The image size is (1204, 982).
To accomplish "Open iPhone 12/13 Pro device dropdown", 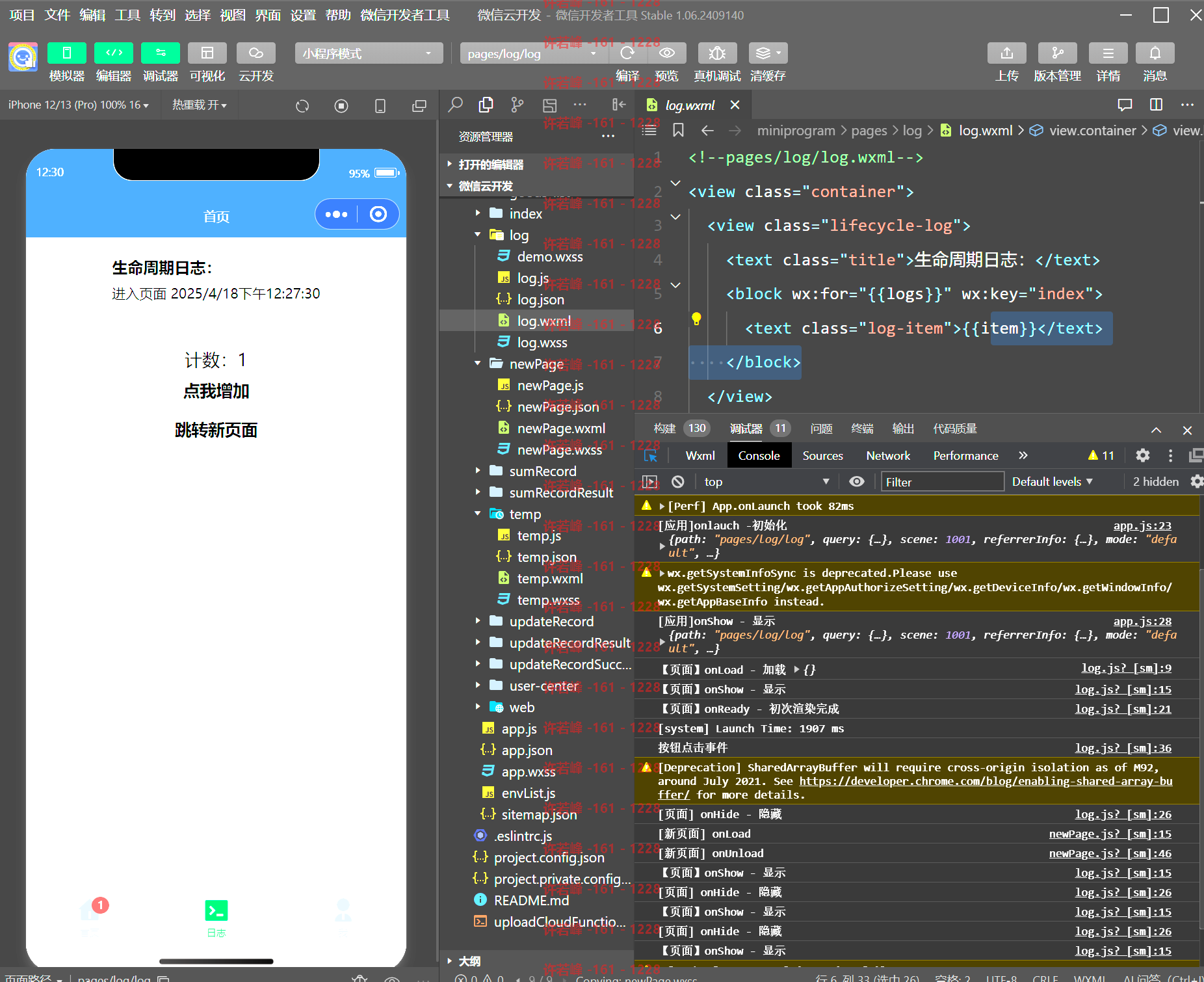I will 79,105.
